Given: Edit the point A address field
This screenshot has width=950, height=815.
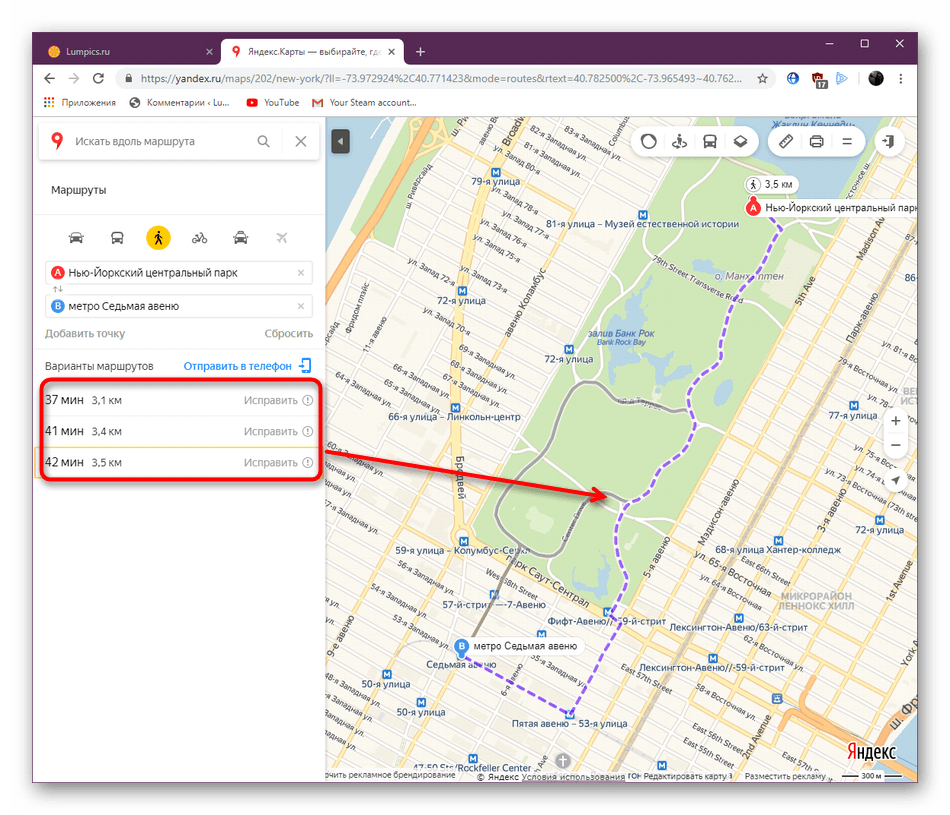Looking at the screenshot, I should (179, 273).
